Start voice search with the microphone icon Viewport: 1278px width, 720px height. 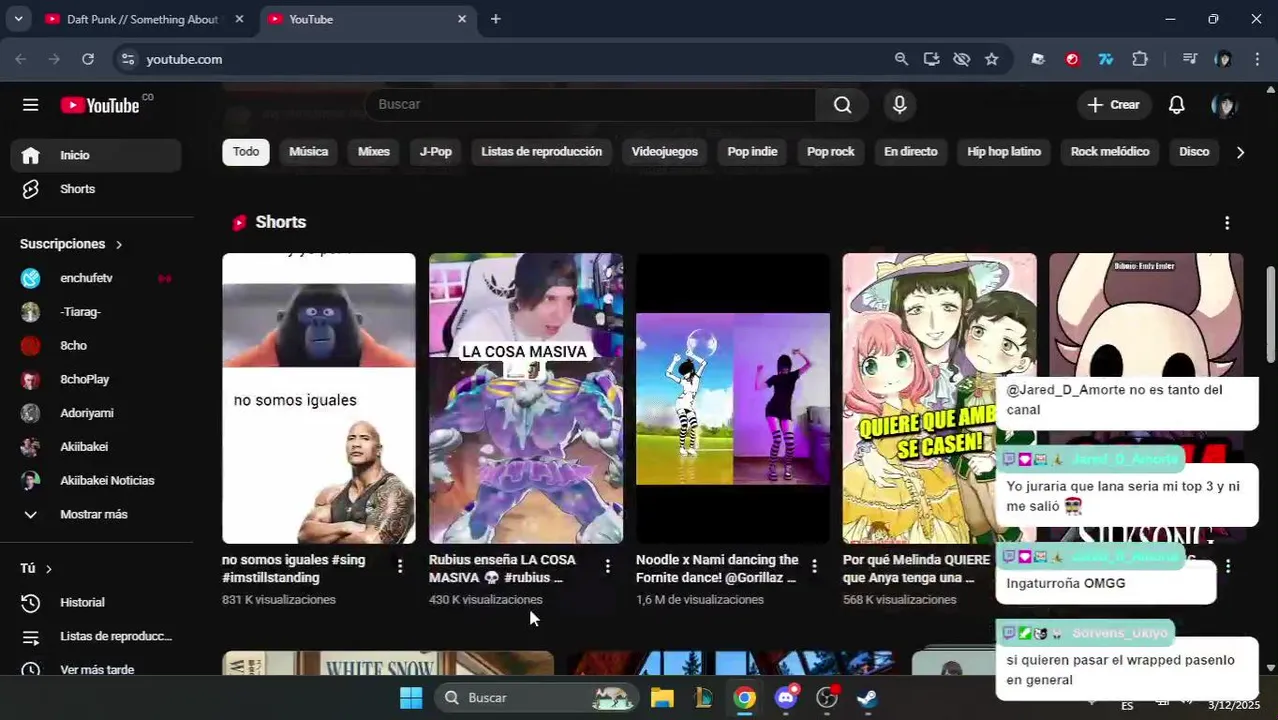coord(899,105)
